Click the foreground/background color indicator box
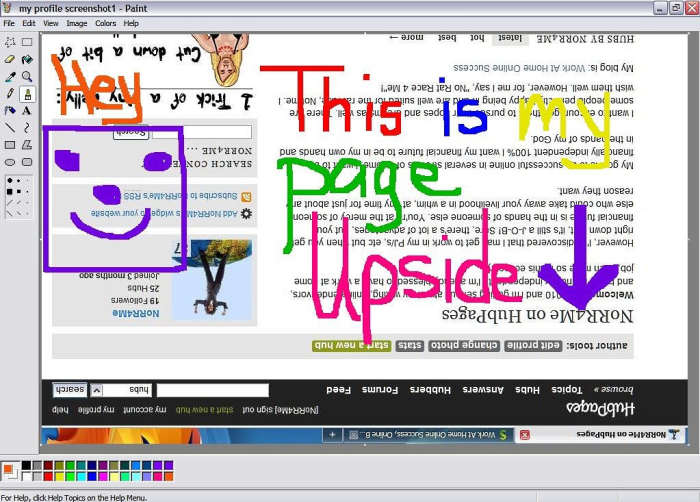Viewport: 700px width, 502px height. coord(10,471)
